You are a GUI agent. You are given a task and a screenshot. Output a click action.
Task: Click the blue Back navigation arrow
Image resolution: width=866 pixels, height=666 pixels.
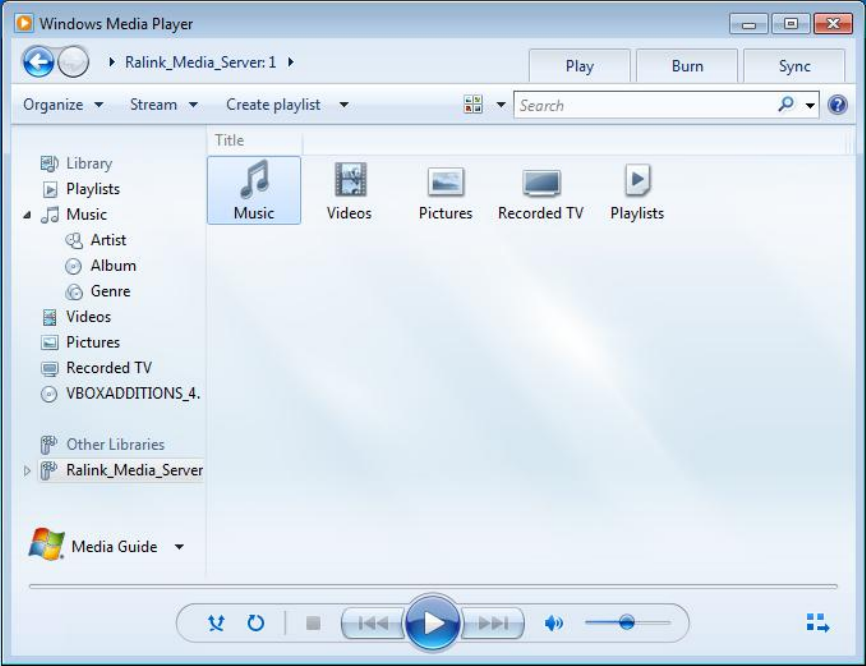click(x=38, y=61)
